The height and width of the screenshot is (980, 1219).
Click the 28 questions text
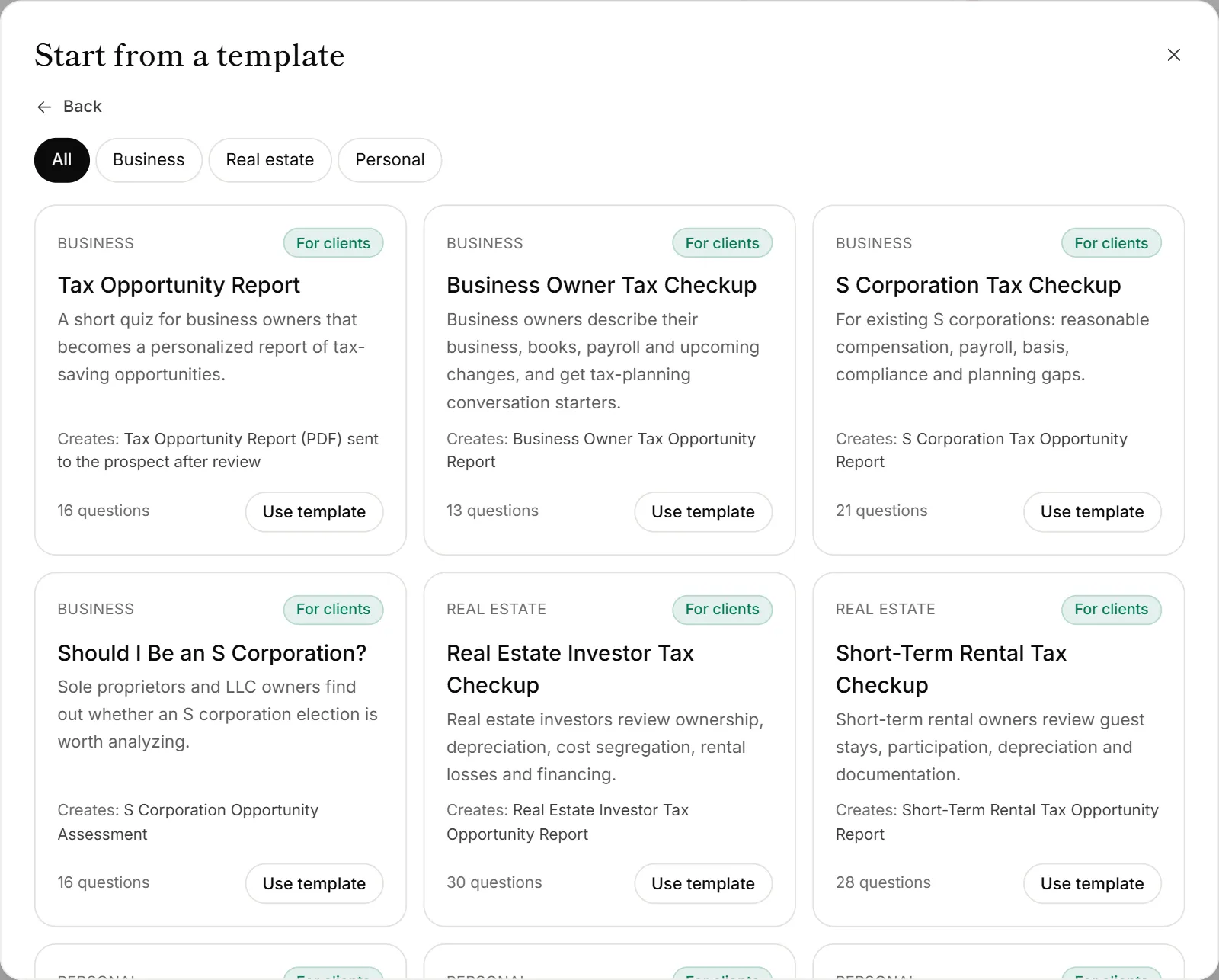tap(883, 882)
